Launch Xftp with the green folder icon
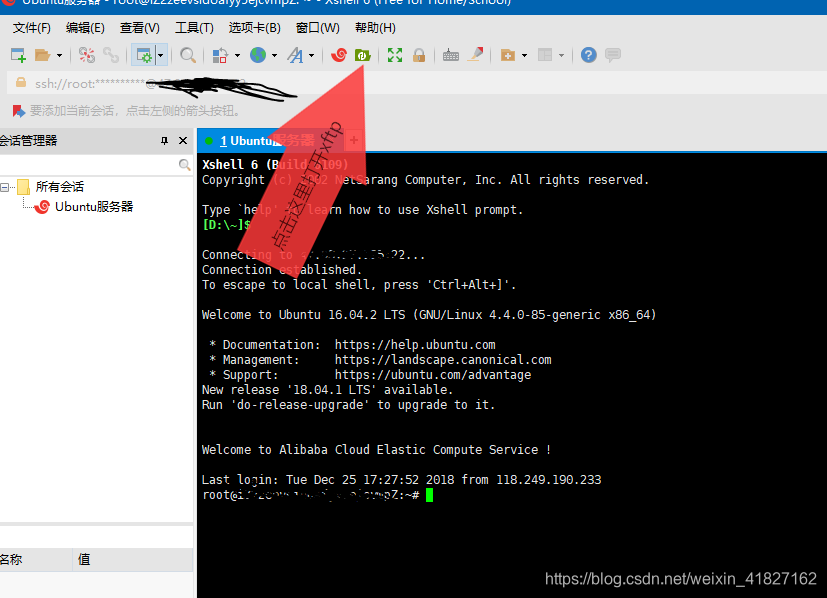The height and width of the screenshot is (598, 827). click(363, 54)
